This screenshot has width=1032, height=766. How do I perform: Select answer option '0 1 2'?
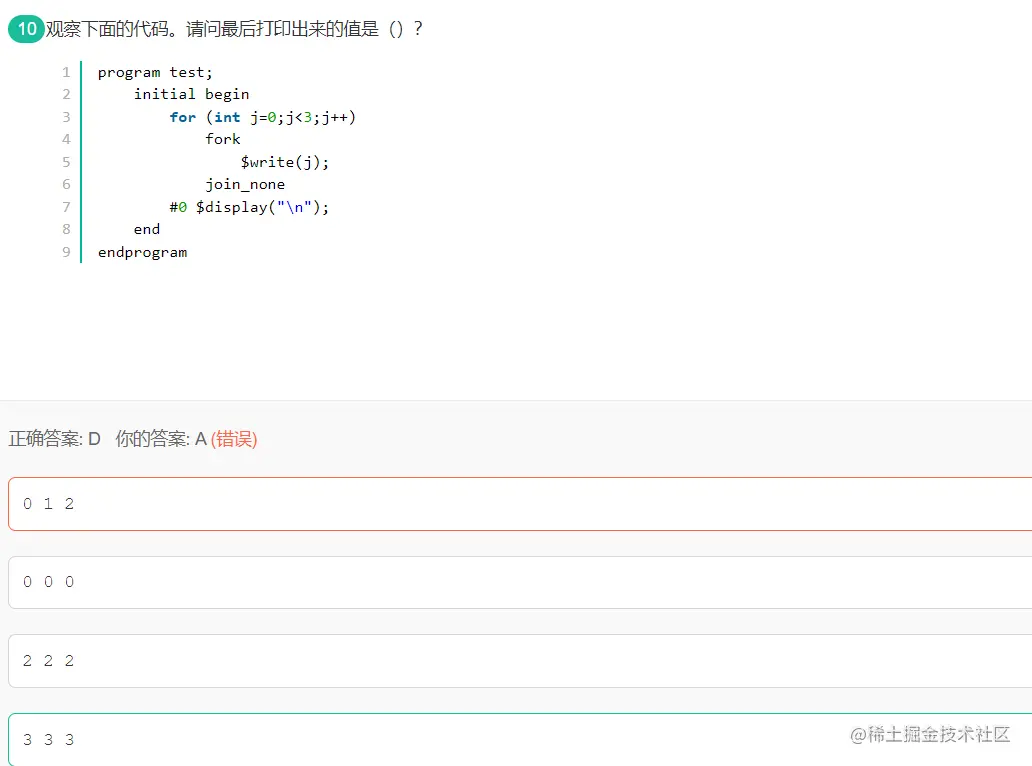point(520,504)
